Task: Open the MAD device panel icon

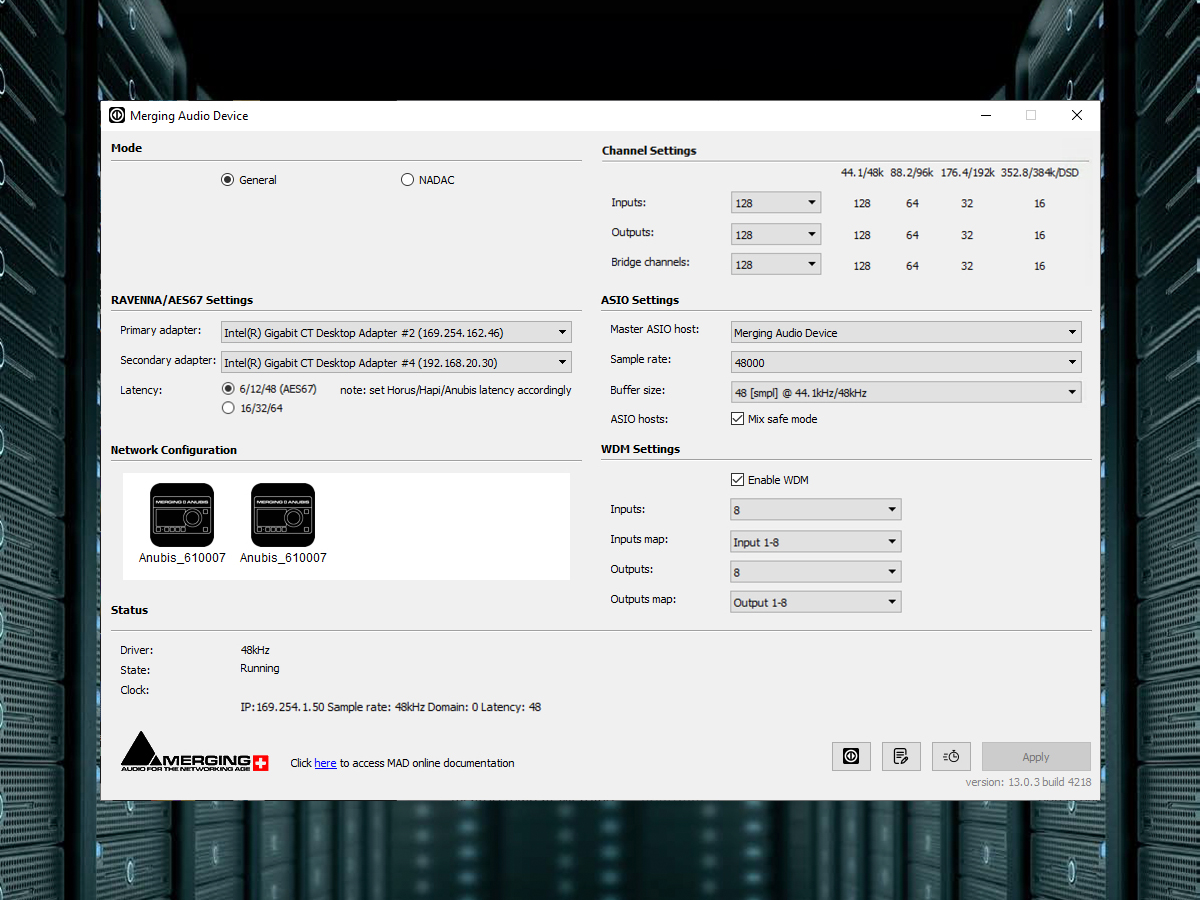Action: [x=851, y=756]
